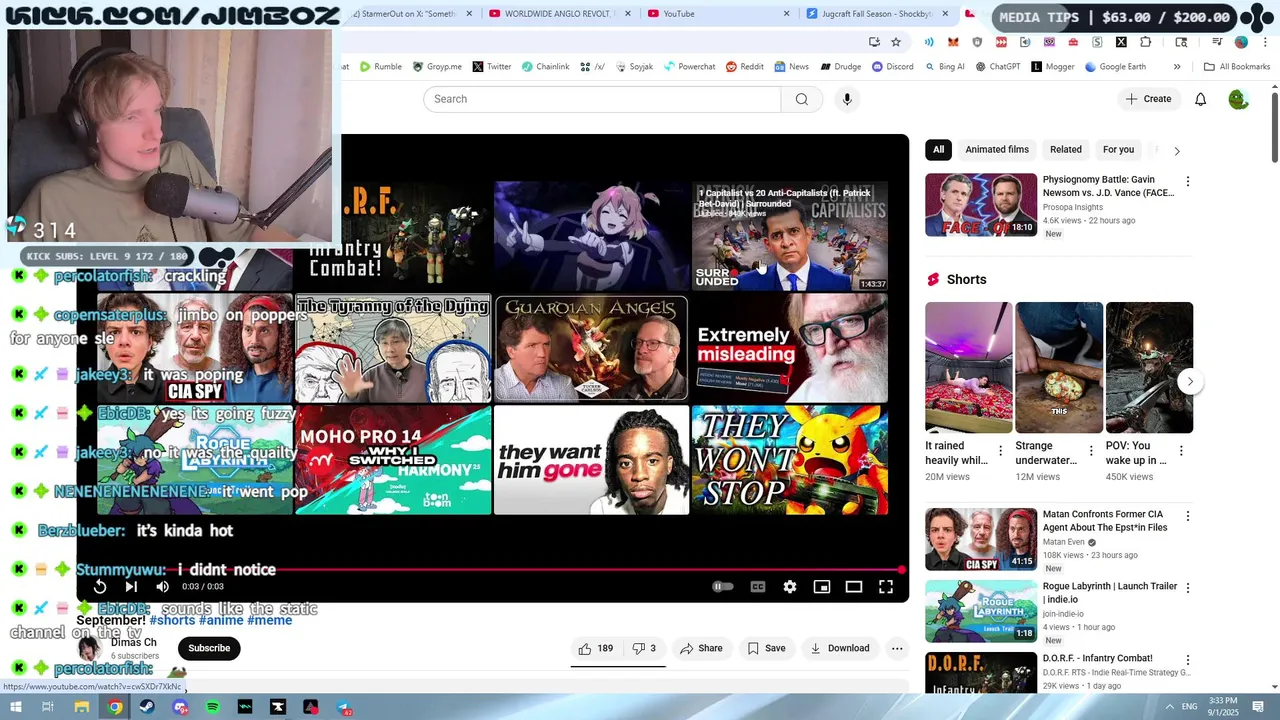
Task: Subscribe to the Dimas Ch channel
Action: (x=209, y=648)
